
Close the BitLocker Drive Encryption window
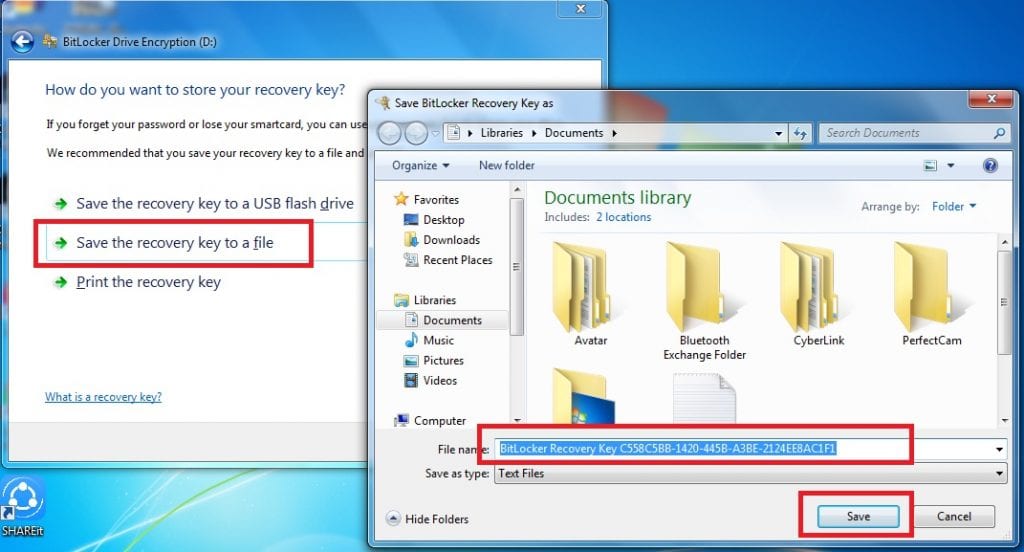tap(581, 8)
